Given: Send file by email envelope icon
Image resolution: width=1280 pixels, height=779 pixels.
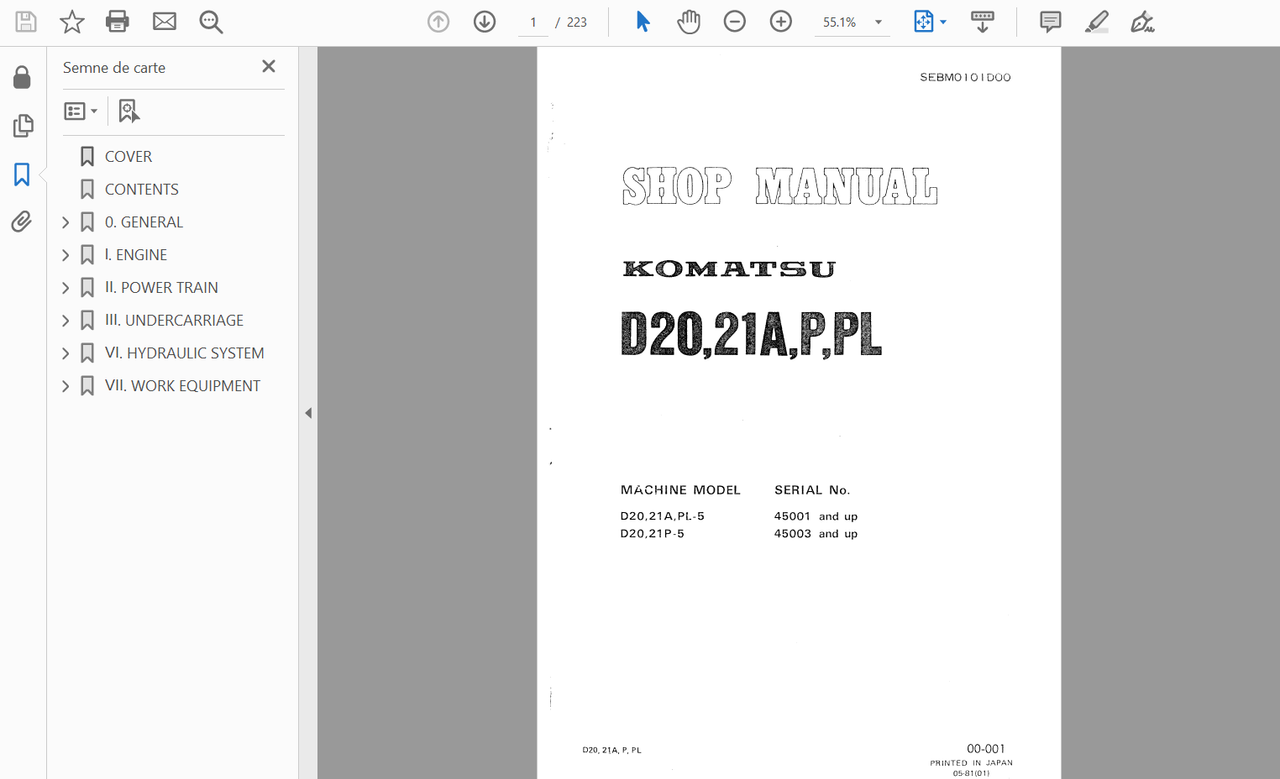Looking at the screenshot, I should tap(164, 22).
